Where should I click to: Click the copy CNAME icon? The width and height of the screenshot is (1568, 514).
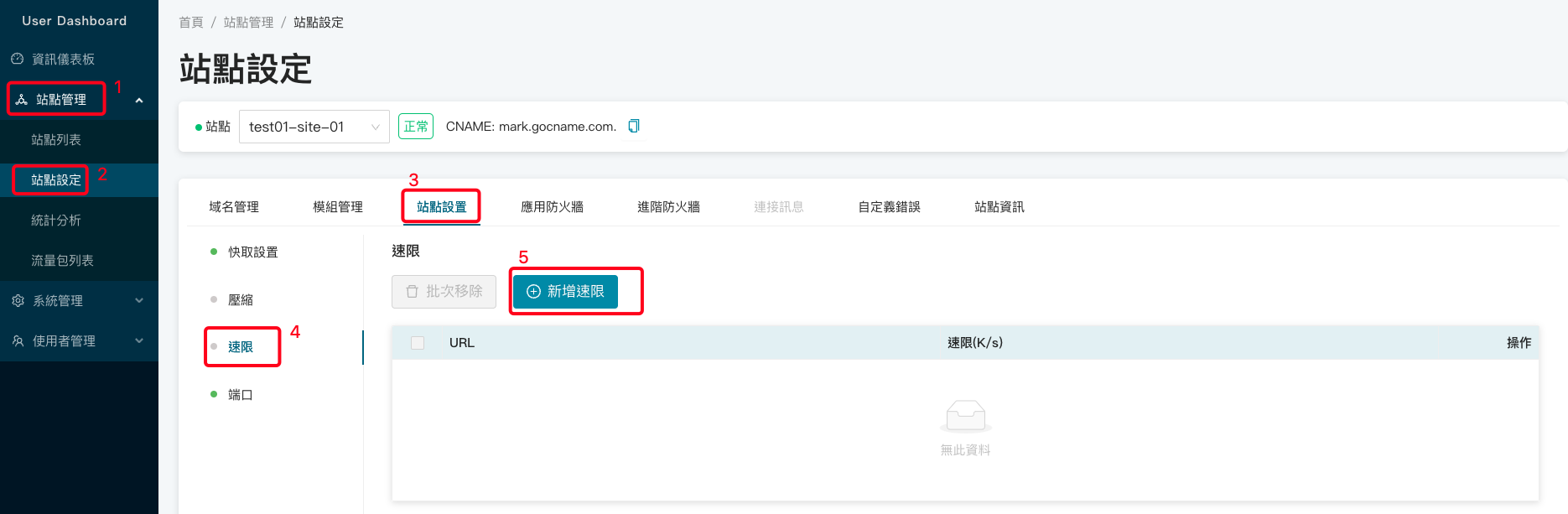[634, 126]
